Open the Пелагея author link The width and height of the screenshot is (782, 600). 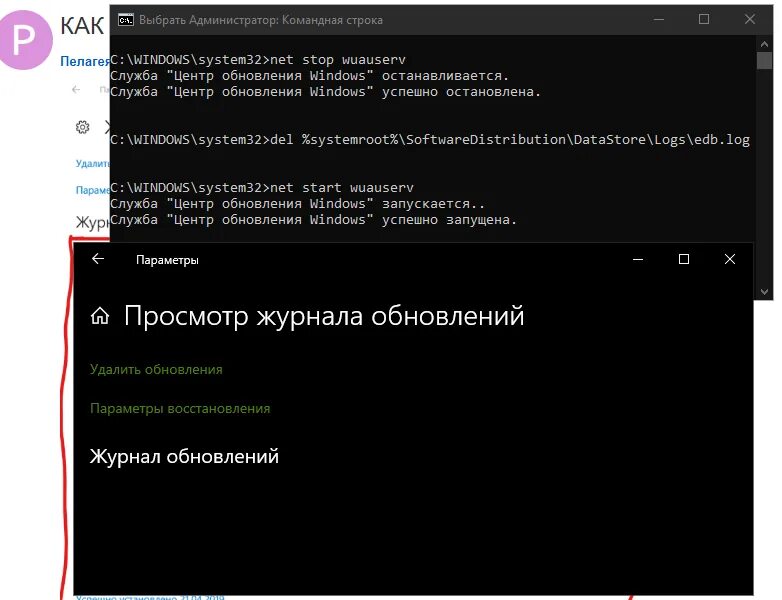(85, 61)
